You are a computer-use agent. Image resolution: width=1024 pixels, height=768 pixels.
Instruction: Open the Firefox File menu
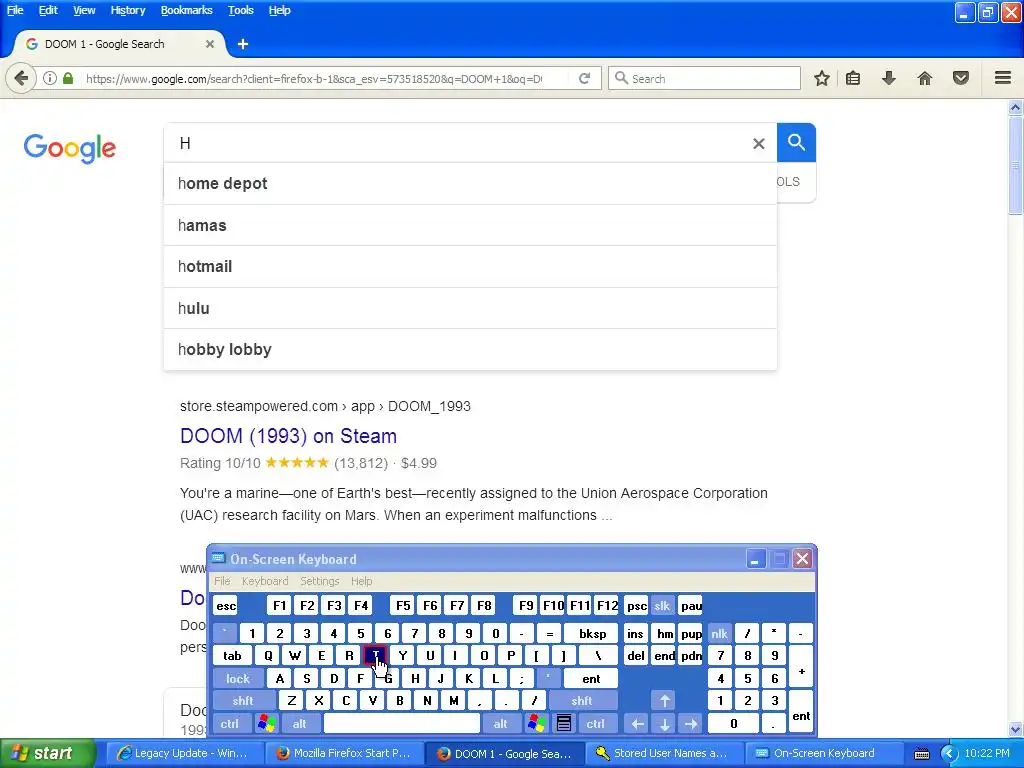coord(15,10)
